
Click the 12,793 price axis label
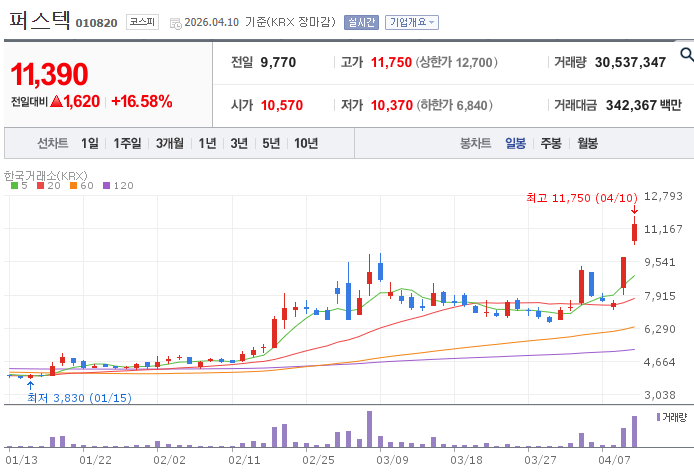663,196
